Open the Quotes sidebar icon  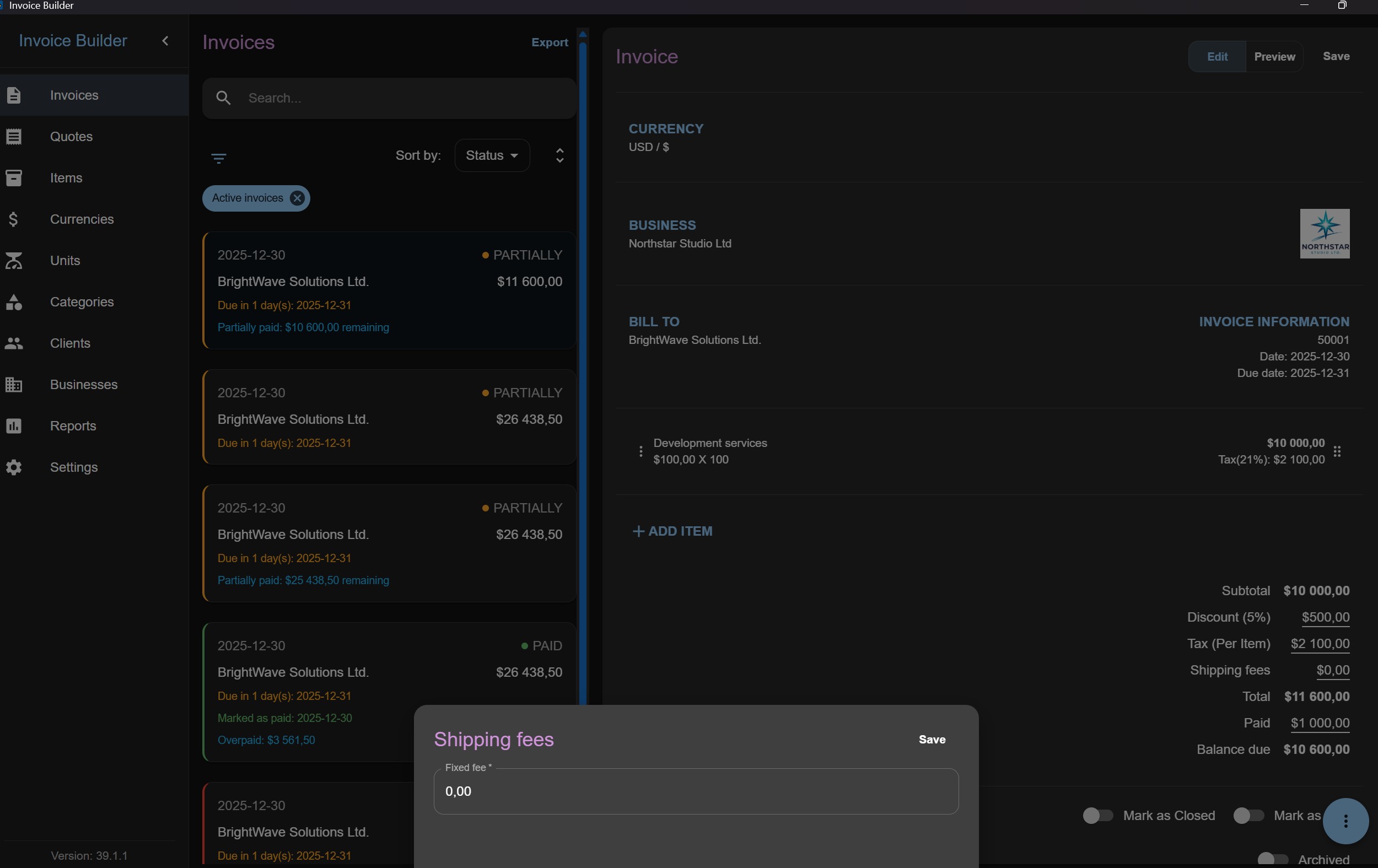(x=14, y=137)
